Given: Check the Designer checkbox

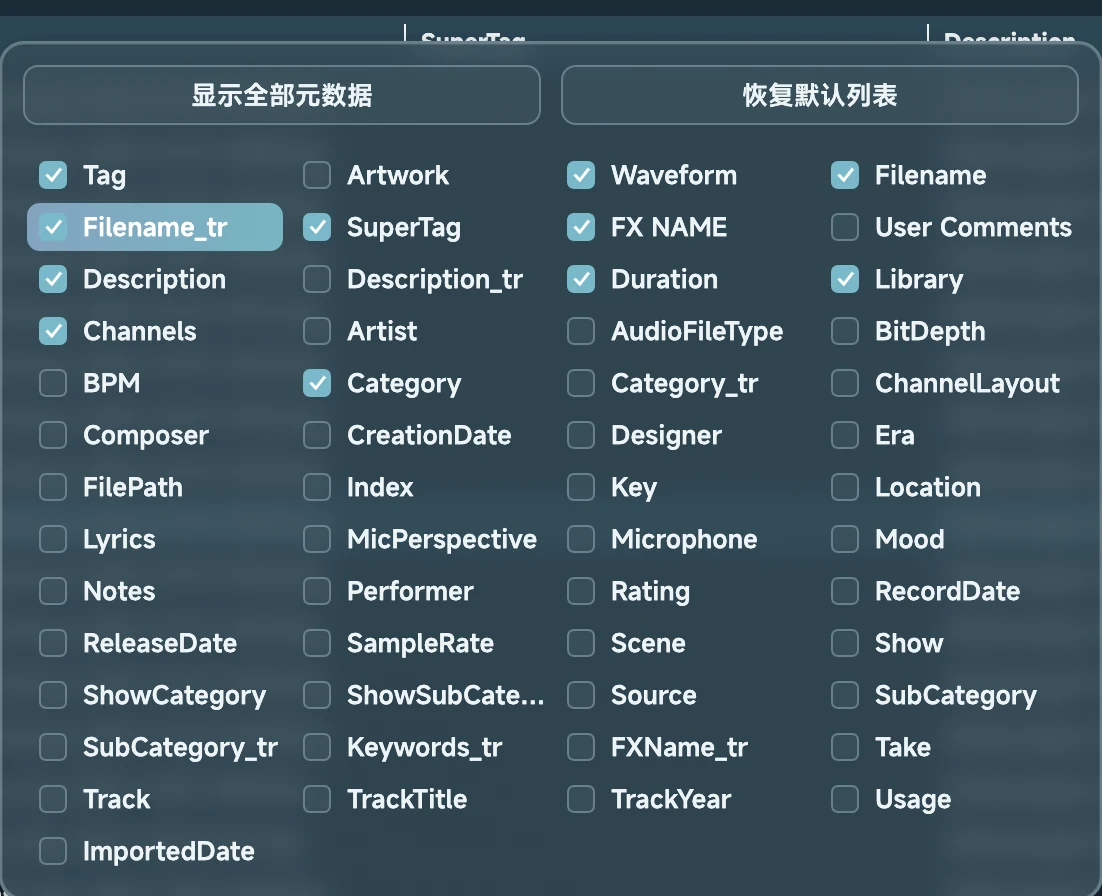Looking at the screenshot, I should (581, 435).
